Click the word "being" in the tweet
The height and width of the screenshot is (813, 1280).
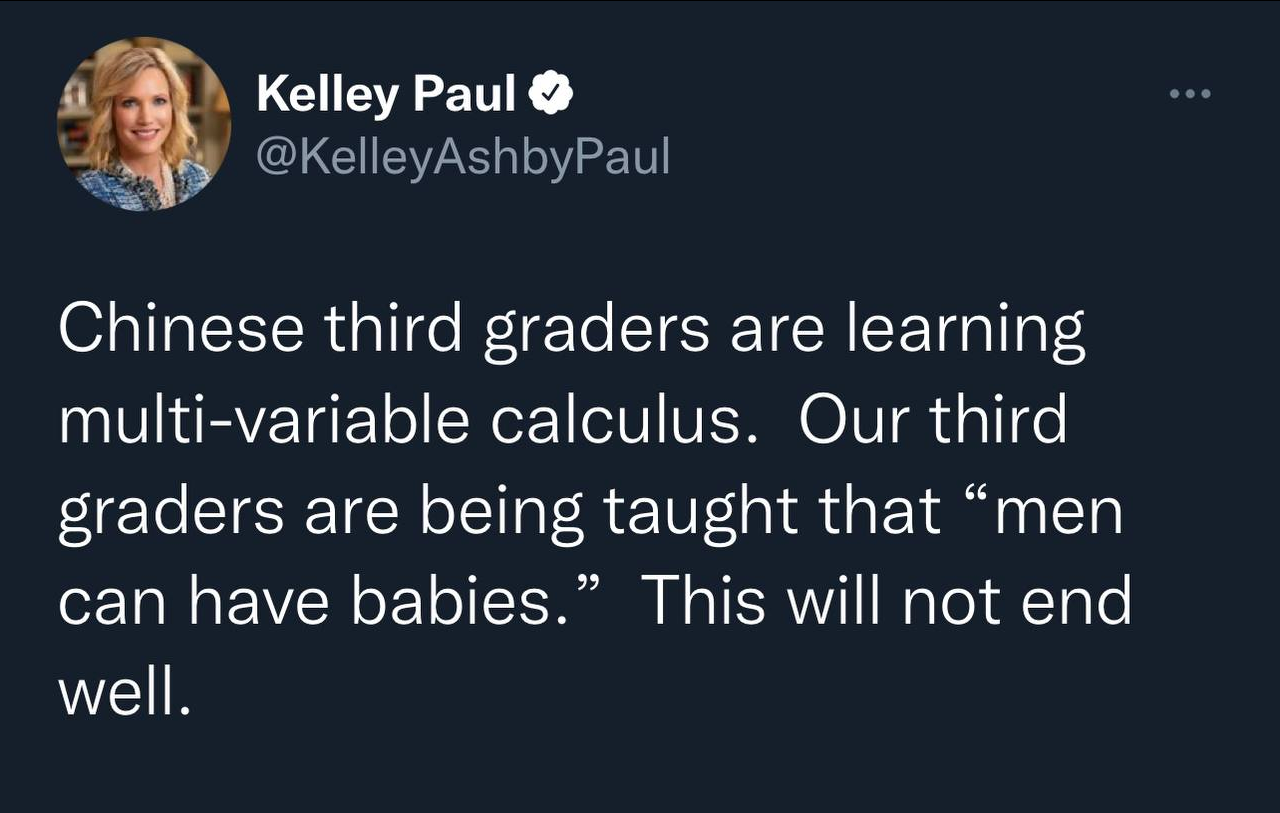pyautogui.click(x=500, y=511)
